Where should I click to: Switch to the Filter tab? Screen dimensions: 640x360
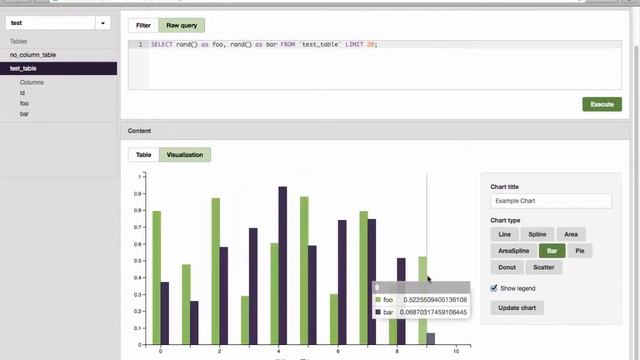[x=143, y=25]
